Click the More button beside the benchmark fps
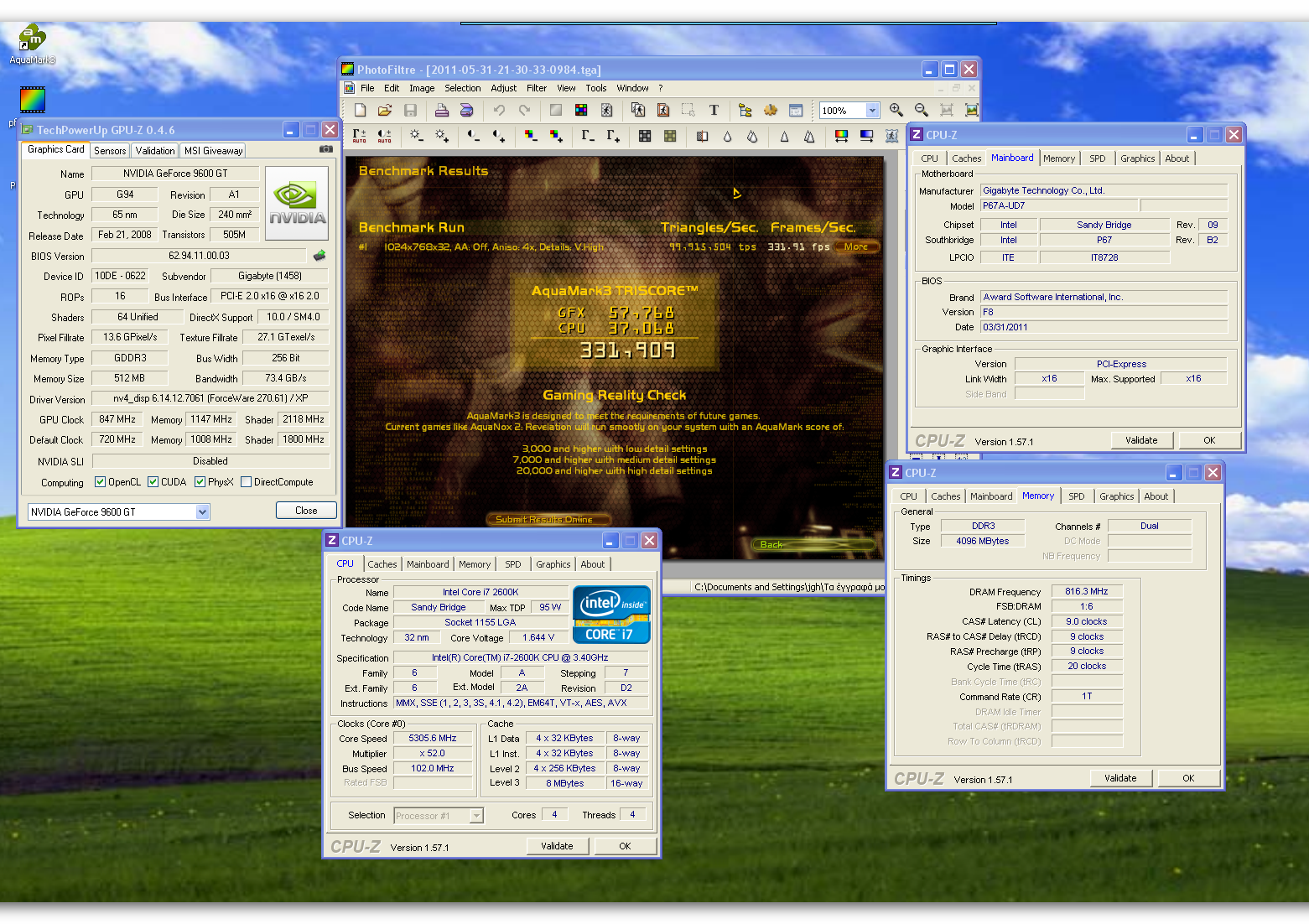Screen dimensions: 1309x924 856,247
